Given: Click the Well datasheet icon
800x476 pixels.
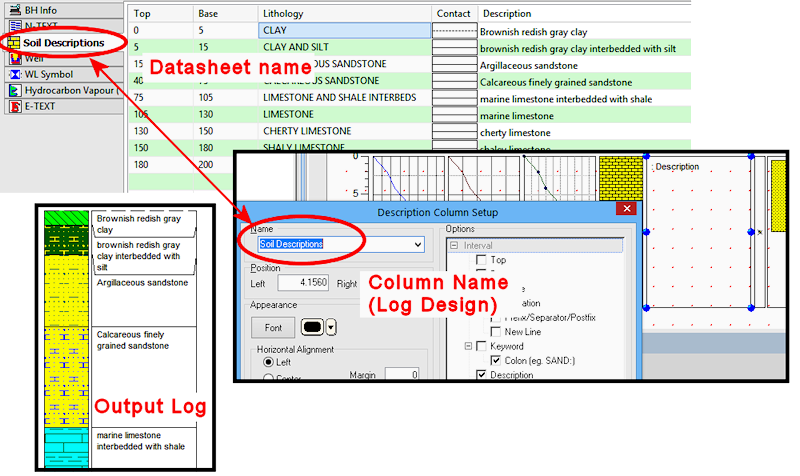Looking at the screenshot, I should tap(14, 59).
